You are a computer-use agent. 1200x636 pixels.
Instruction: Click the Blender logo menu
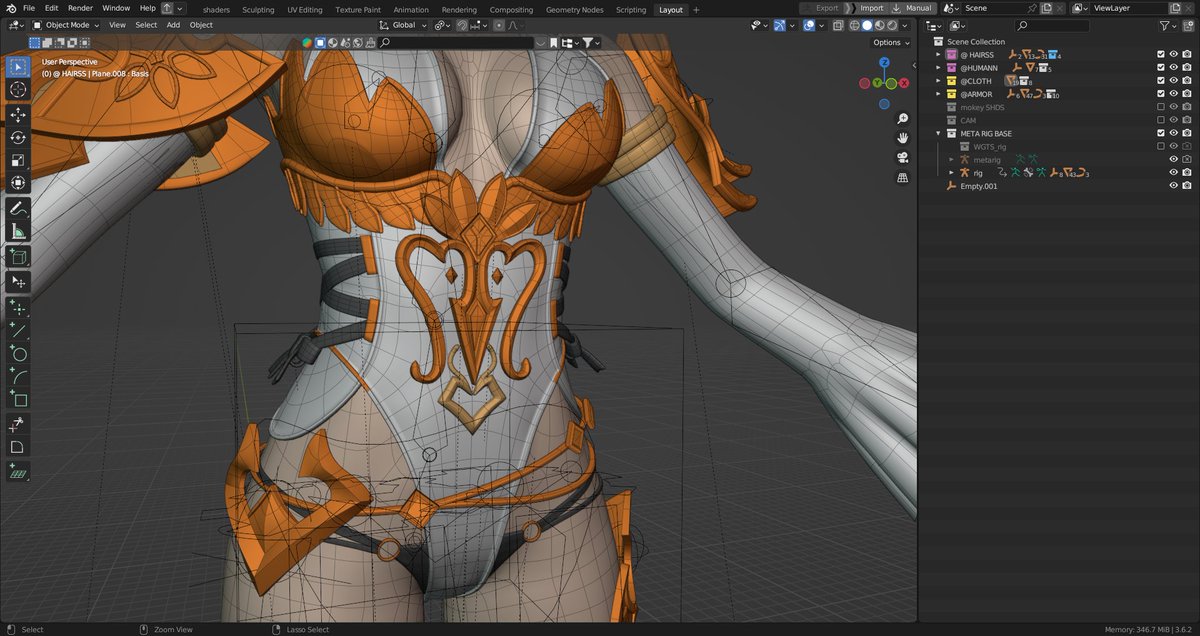(9, 8)
